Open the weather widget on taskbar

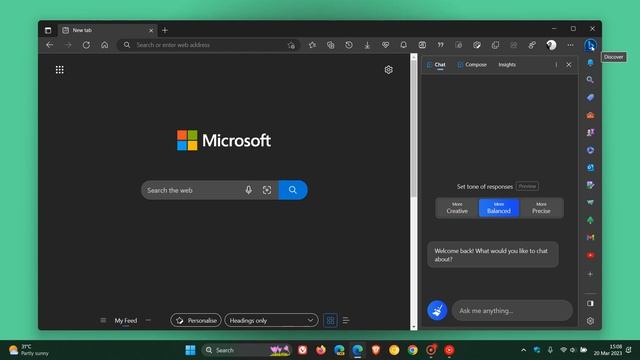[x=29, y=350]
